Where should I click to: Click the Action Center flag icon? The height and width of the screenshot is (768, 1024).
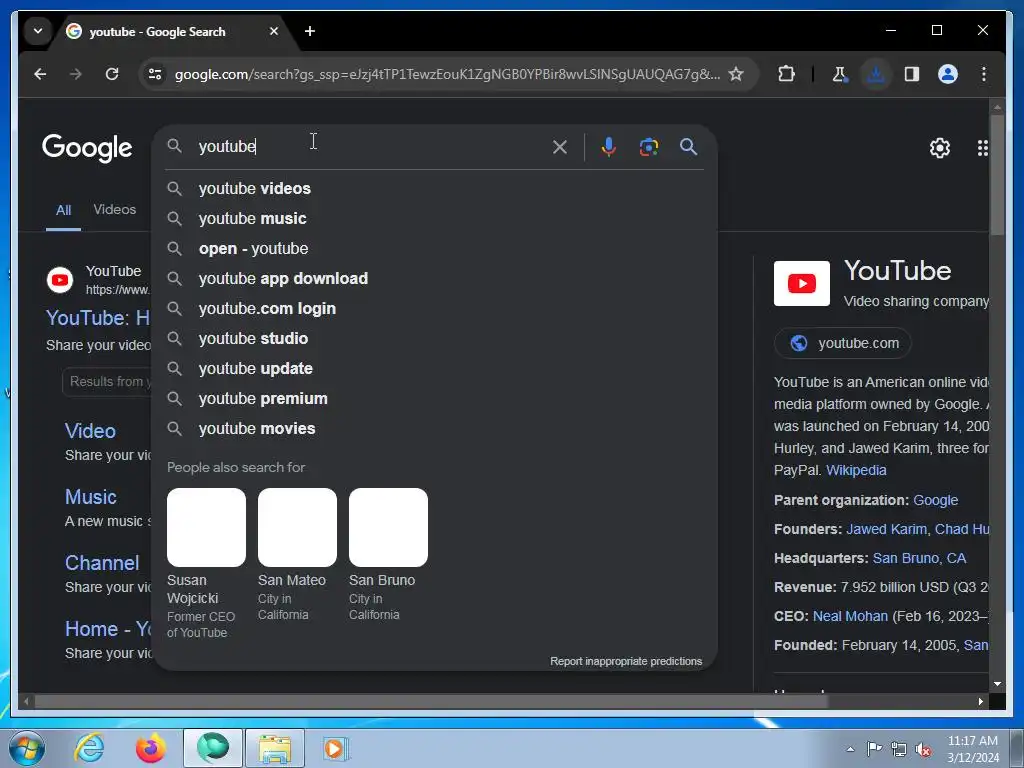[x=874, y=748]
